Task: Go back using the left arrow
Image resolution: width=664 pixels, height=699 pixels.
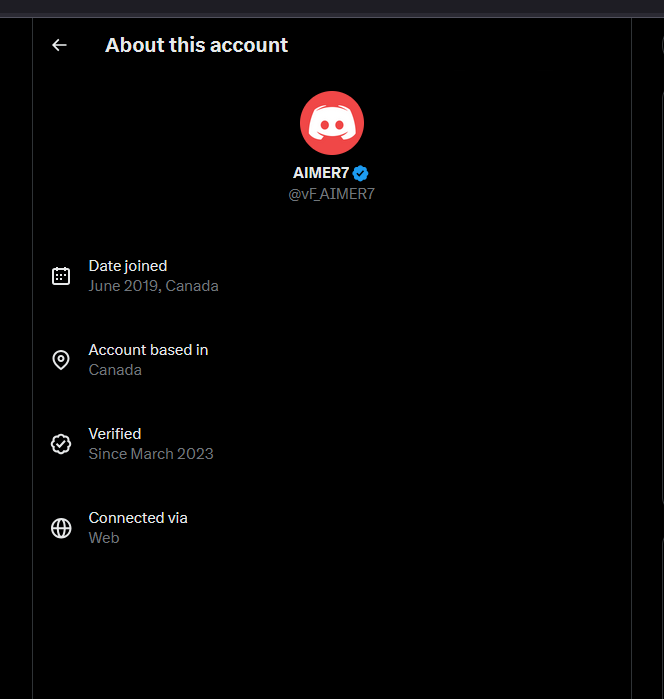Action: 59,45
